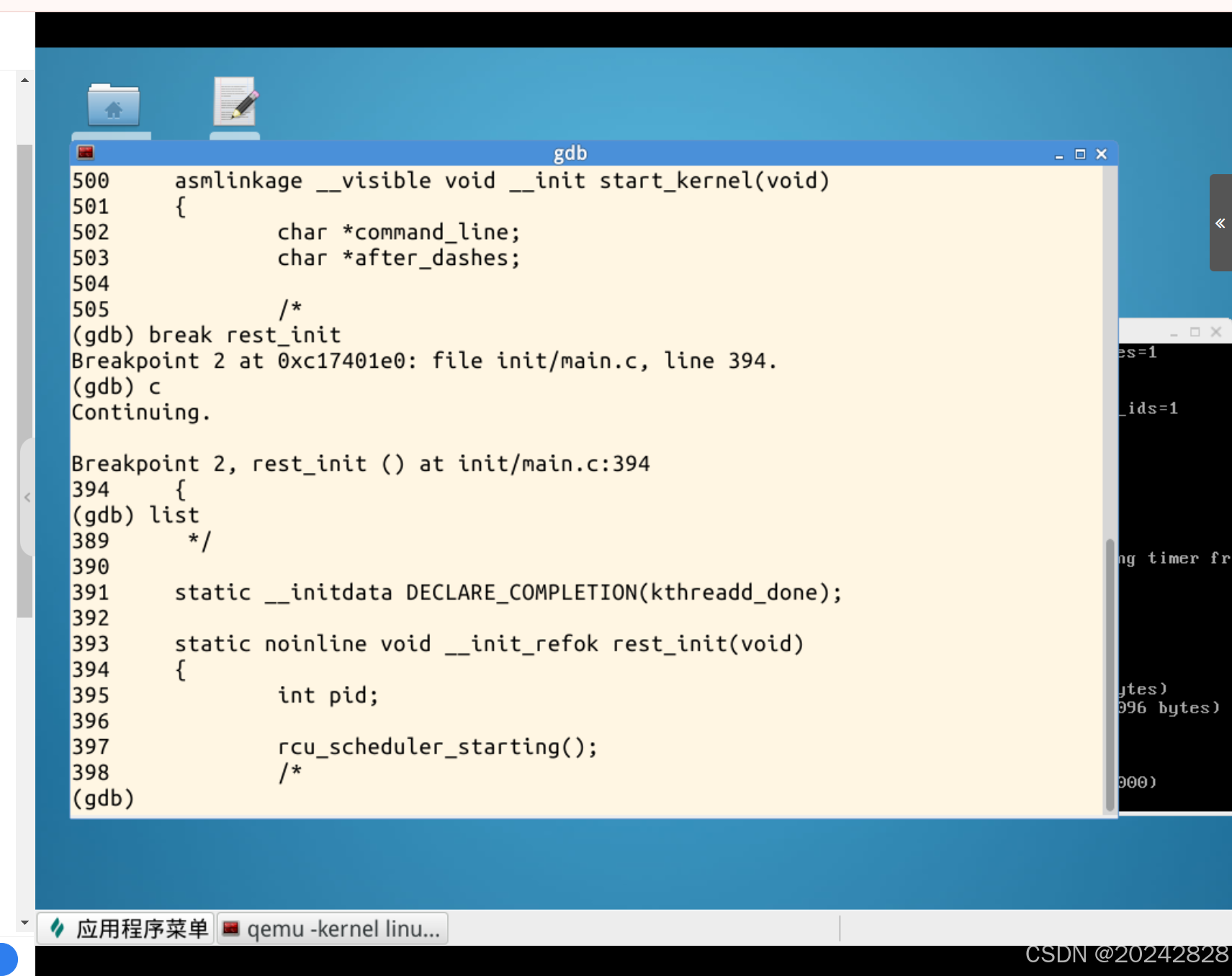
Task: Click 'ng timer fr' text in QEMU window
Action: click(1174, 559)
